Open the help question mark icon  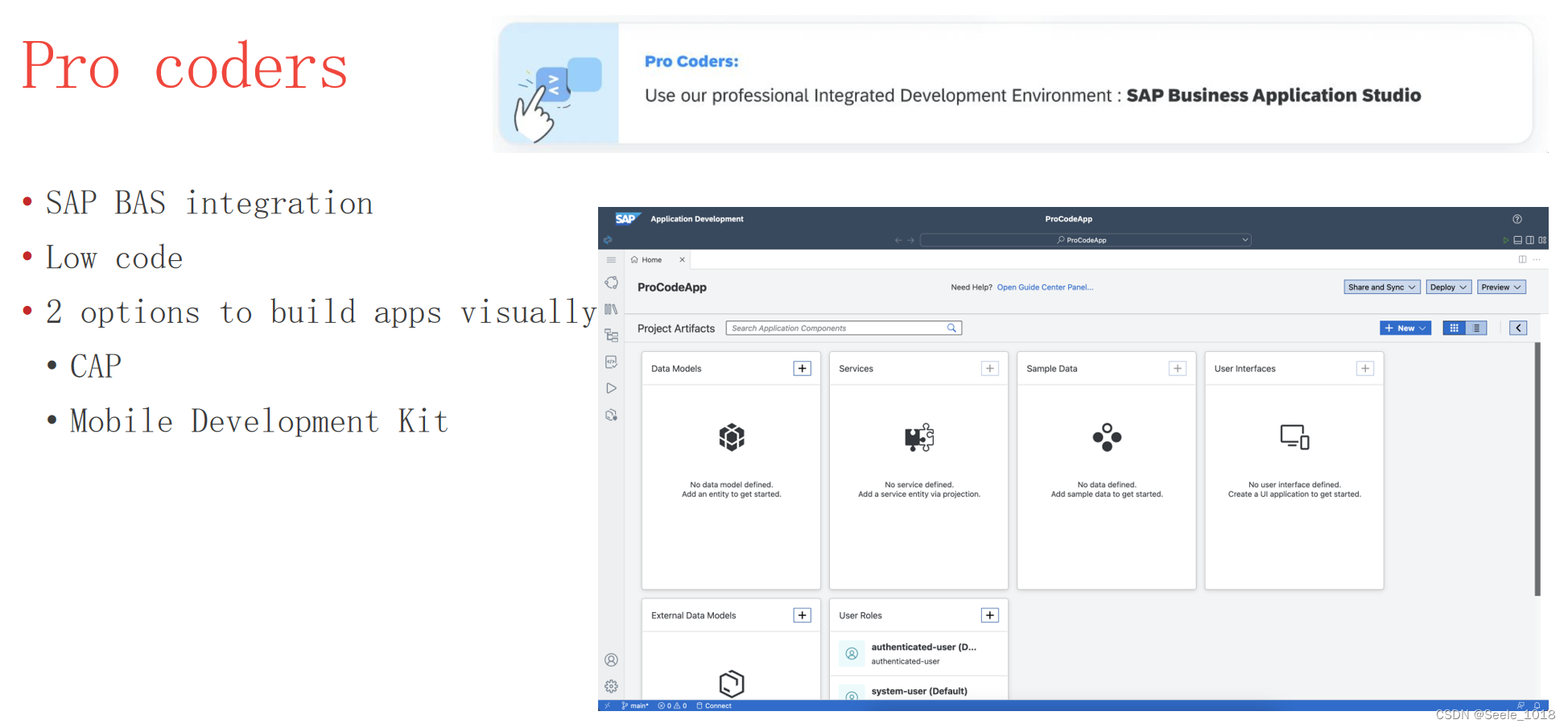click(x=1517, y=219)
